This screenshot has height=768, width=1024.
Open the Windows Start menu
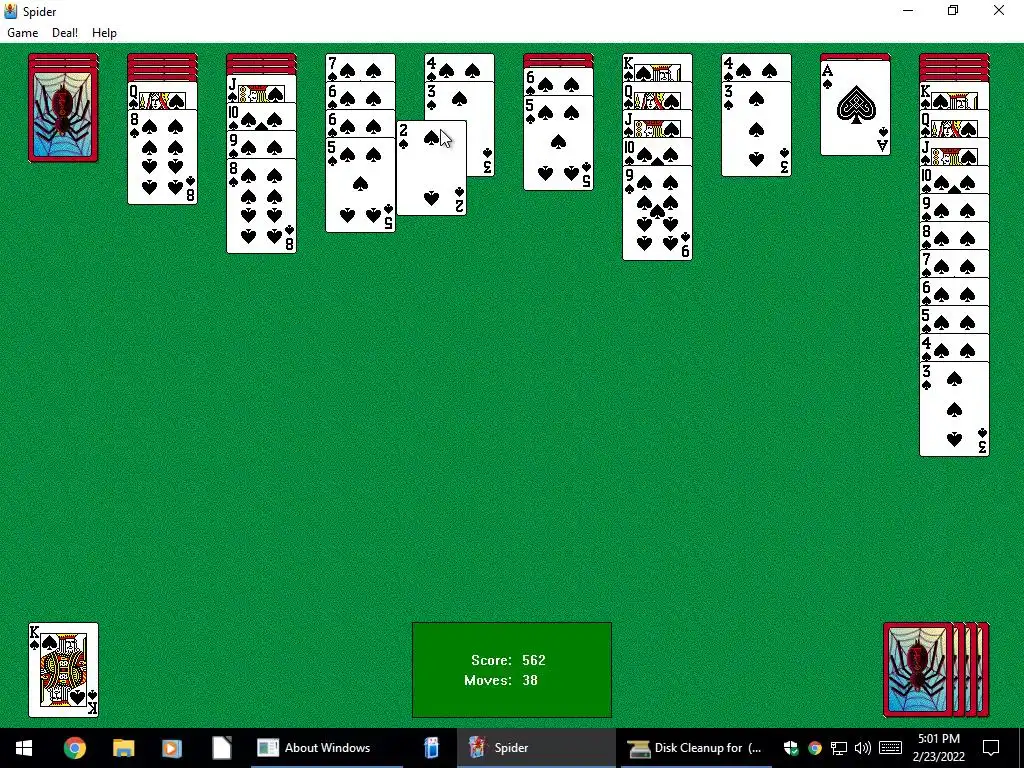coord(24,748)
